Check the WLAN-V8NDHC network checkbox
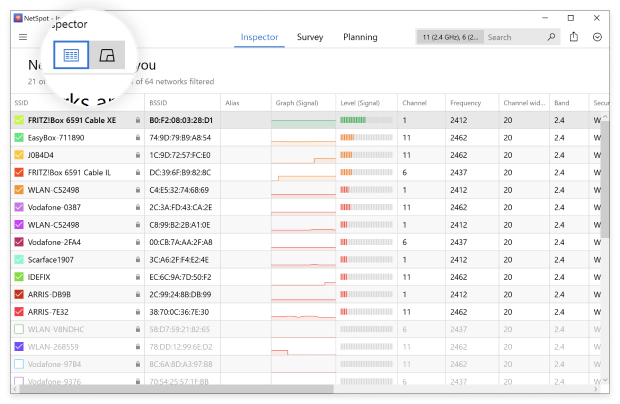620x404 pixels. [19, 329]
